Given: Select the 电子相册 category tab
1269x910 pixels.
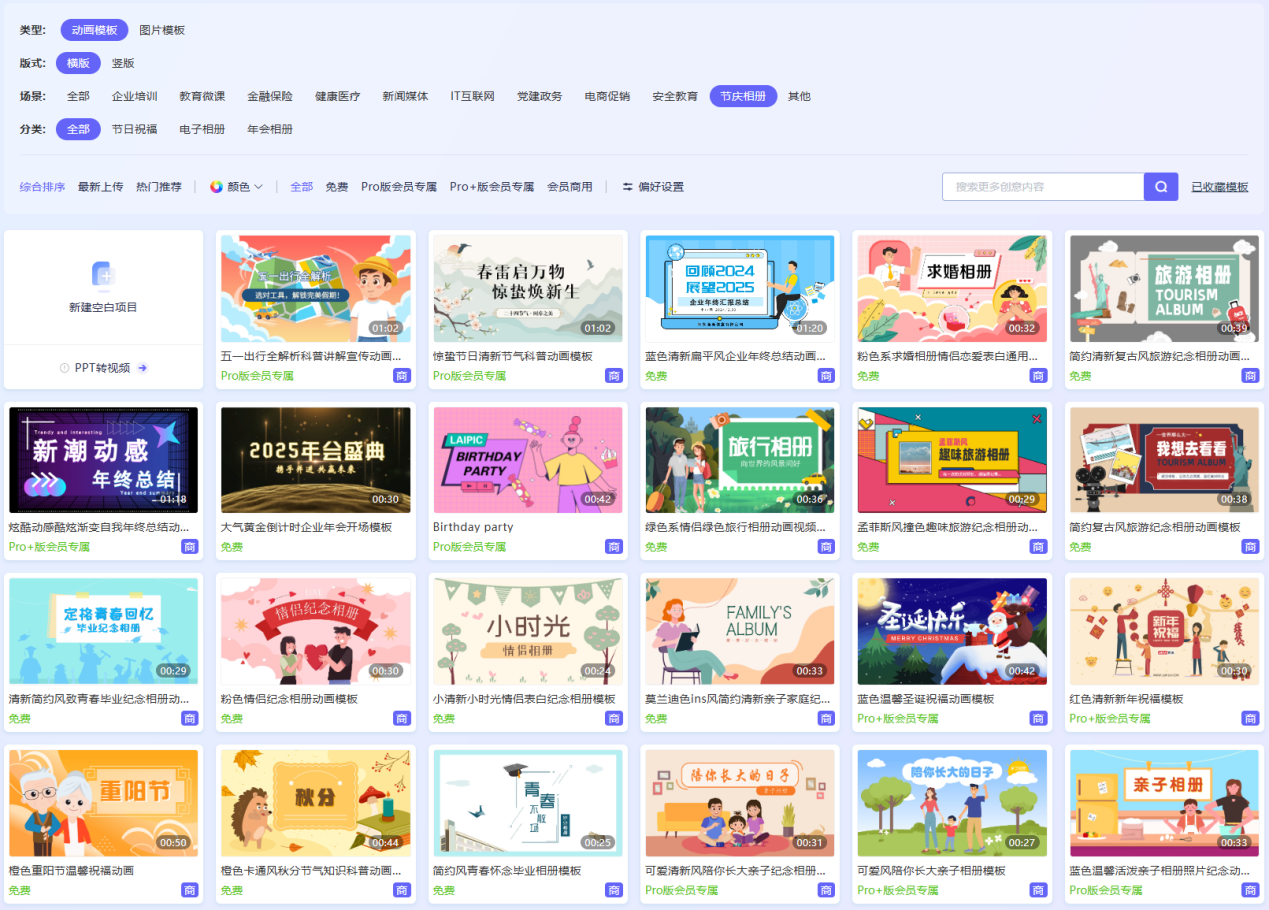Looking at the screenshot, I should point(202,129).
